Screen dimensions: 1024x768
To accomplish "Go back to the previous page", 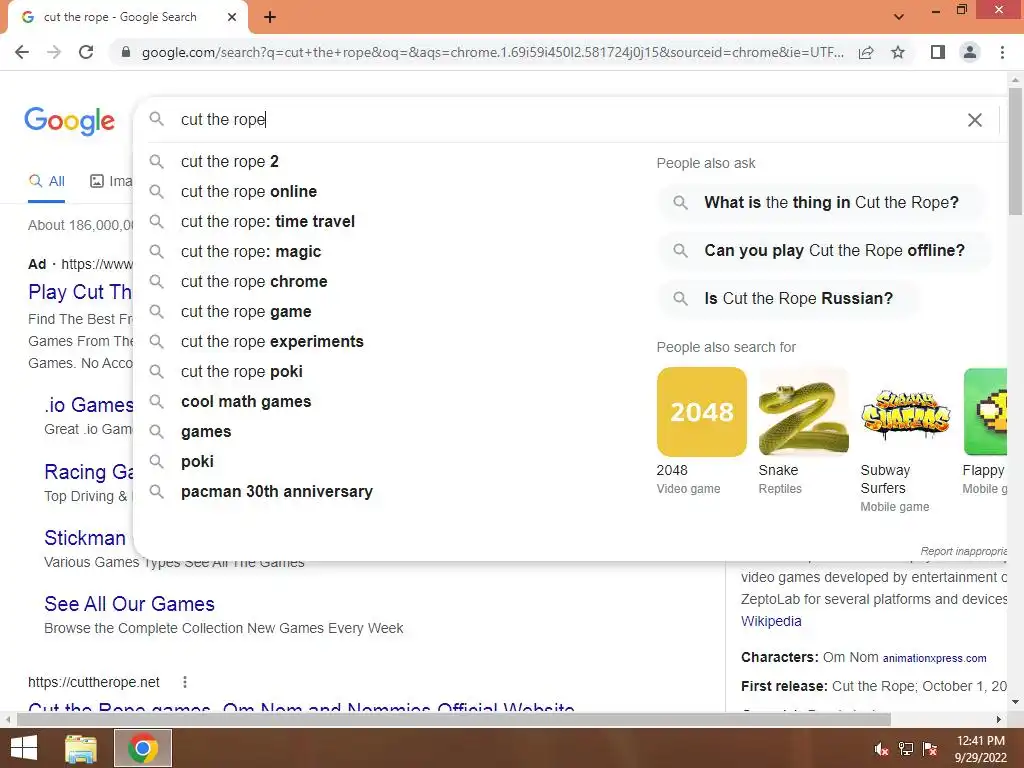I will (x=22, y=52).
